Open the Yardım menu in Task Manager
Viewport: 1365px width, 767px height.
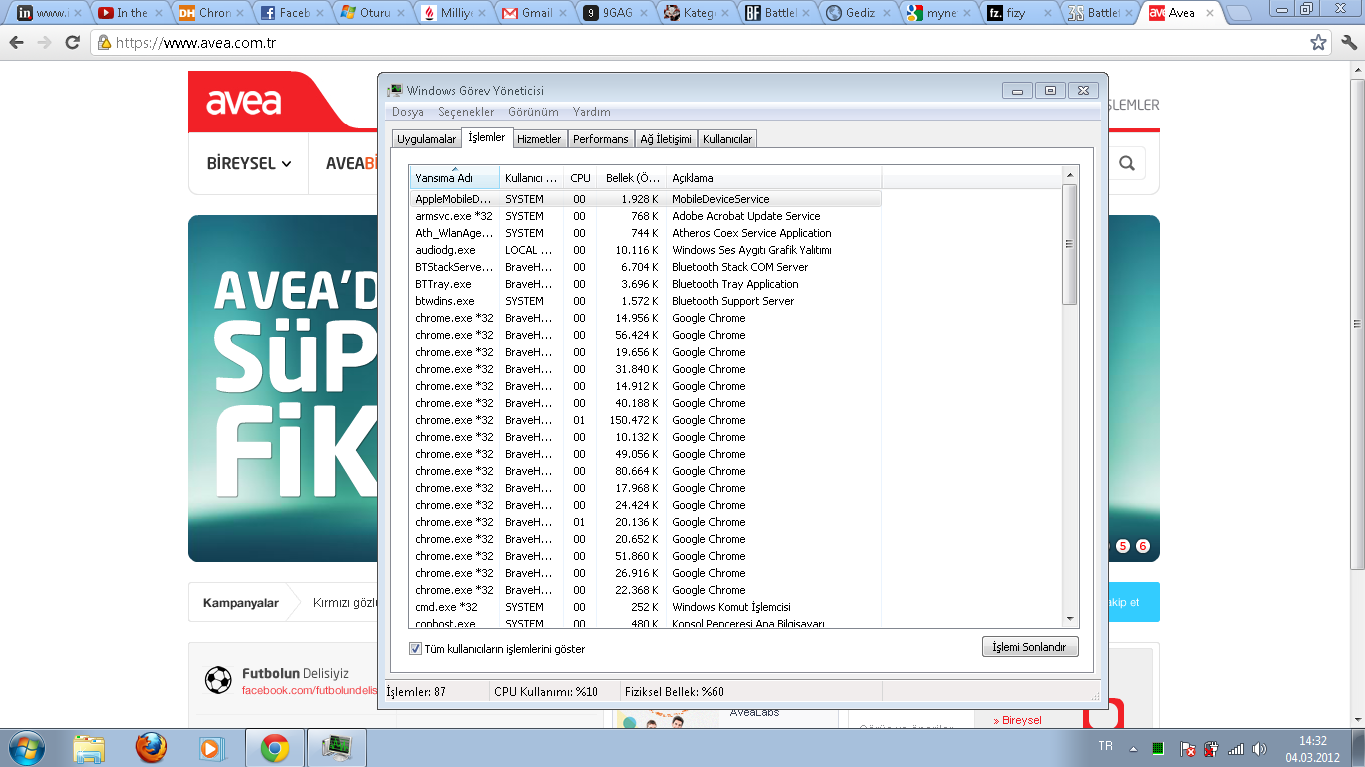point(591,112)
